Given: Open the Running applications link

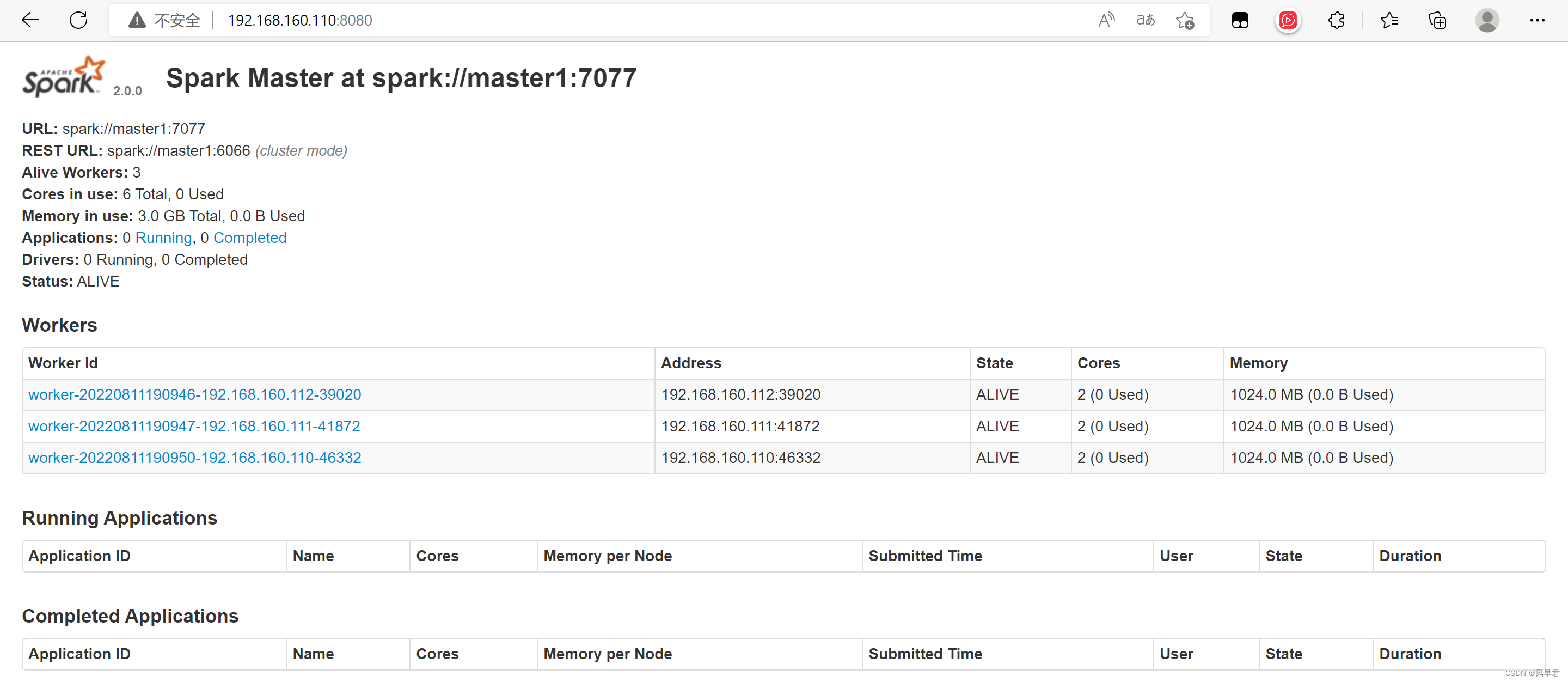Looking at the screenshot, I should coord(163,238).
